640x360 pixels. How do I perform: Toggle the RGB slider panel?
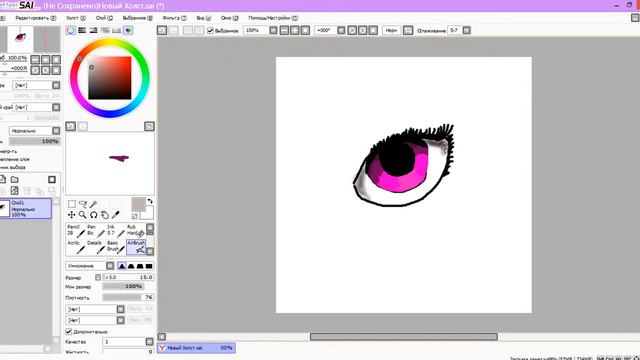[82, 30]
